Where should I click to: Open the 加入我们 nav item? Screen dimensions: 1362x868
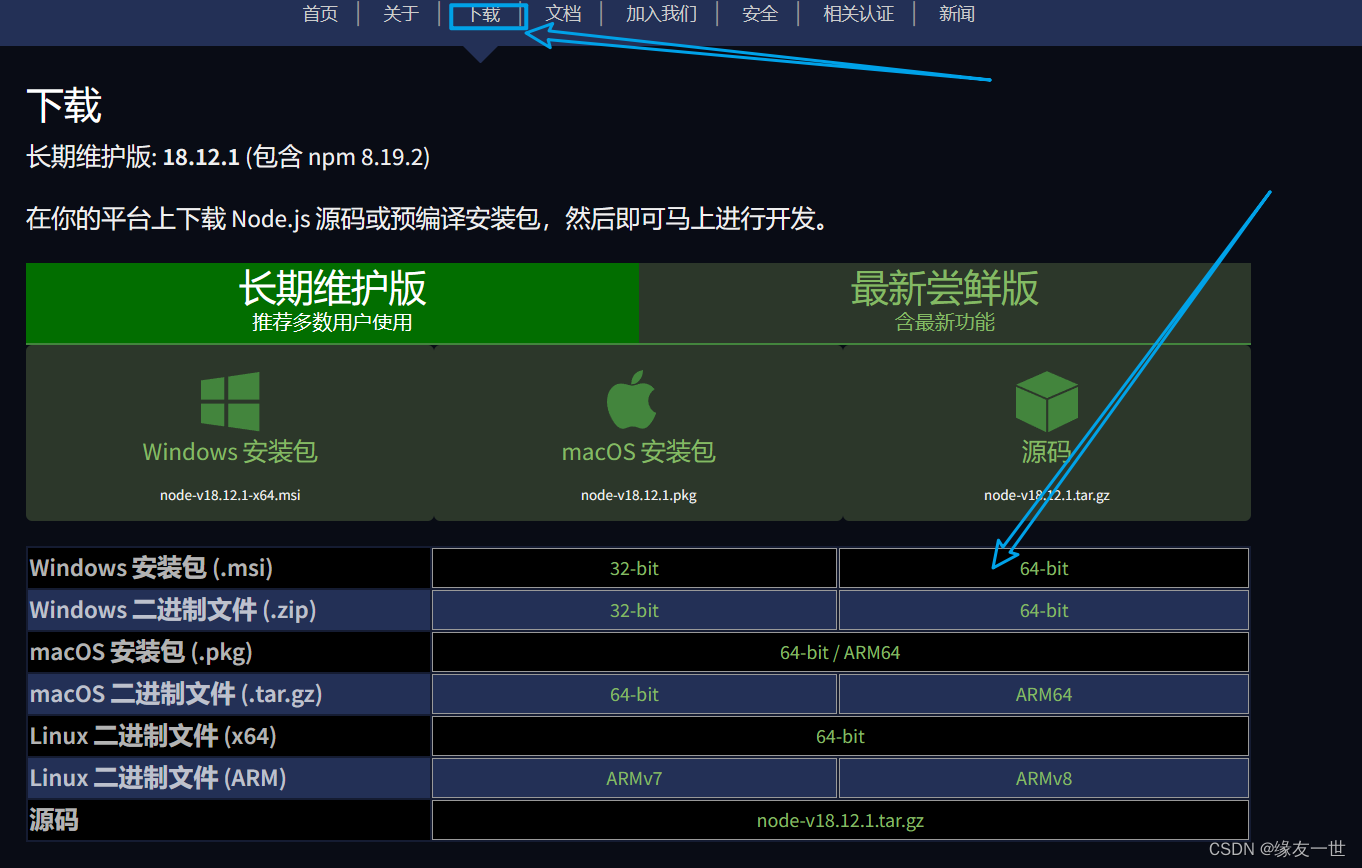coord(661,14)
